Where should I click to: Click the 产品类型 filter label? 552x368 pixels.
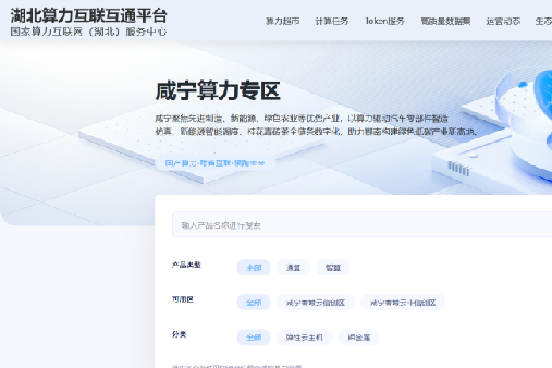(186, 264)
